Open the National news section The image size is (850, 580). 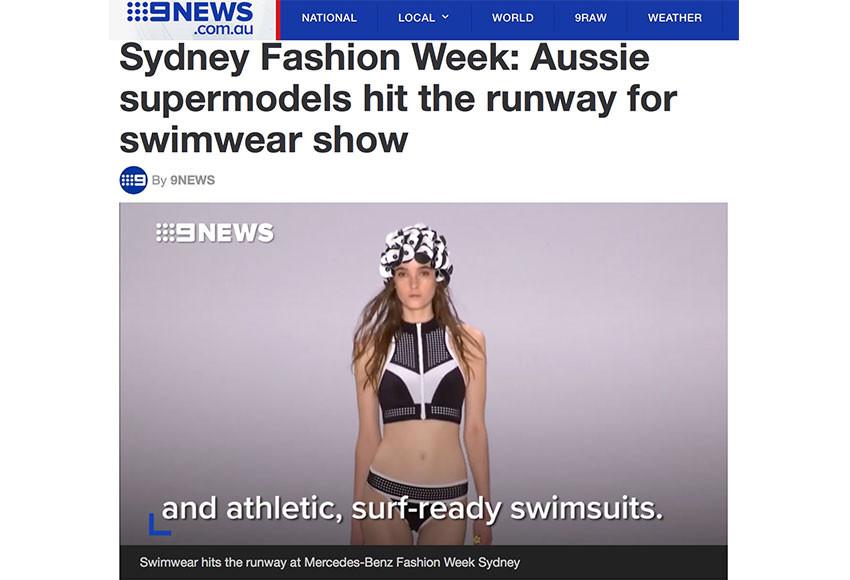329,18
